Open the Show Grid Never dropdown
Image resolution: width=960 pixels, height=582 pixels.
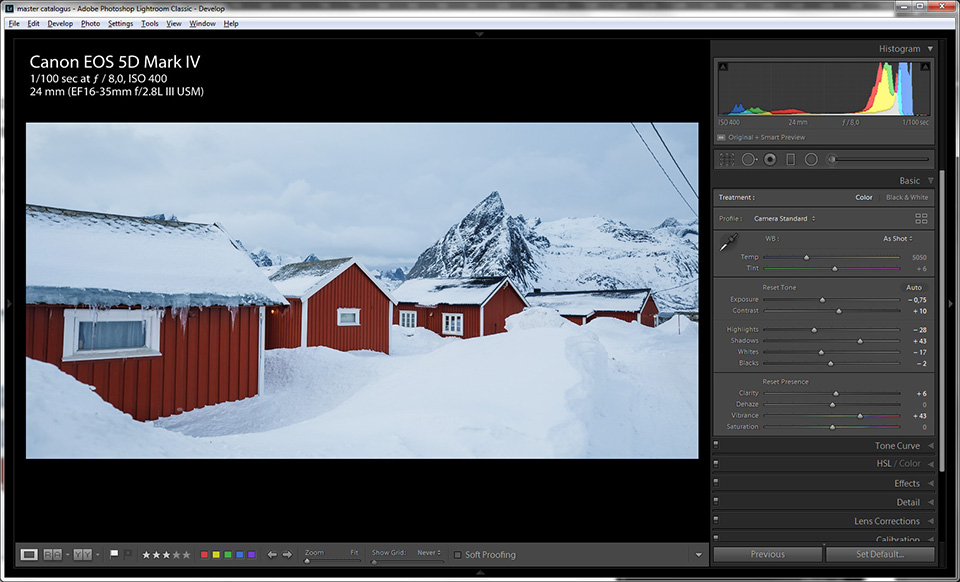[x=429, y=553]
